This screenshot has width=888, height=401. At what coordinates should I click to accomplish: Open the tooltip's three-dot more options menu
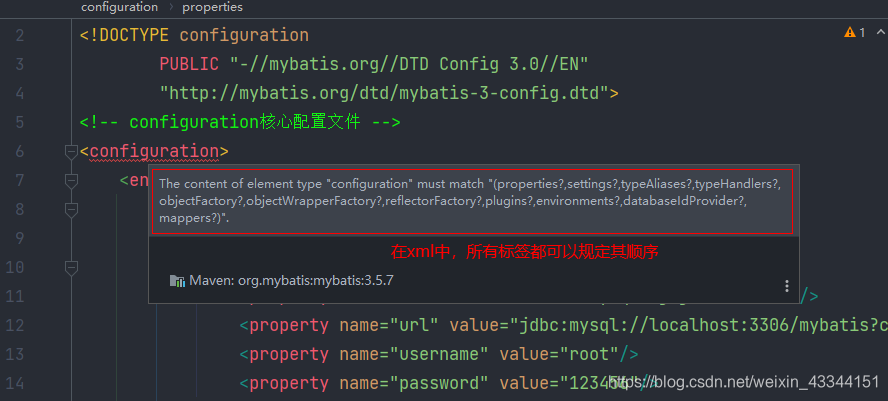787,286
